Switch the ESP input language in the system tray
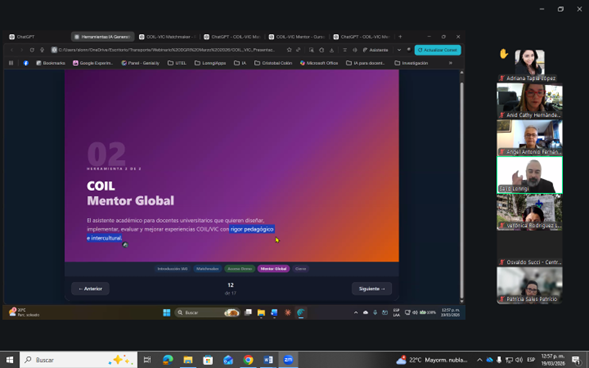 (x=531, y=360)
